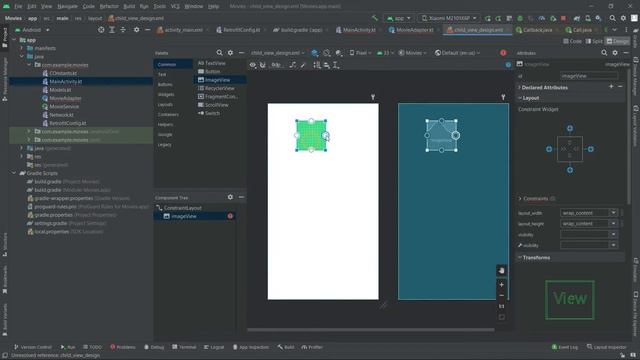Collapse the Transforms section
The width and height of the screenshot is (640, 360).
tap(520, 258)
